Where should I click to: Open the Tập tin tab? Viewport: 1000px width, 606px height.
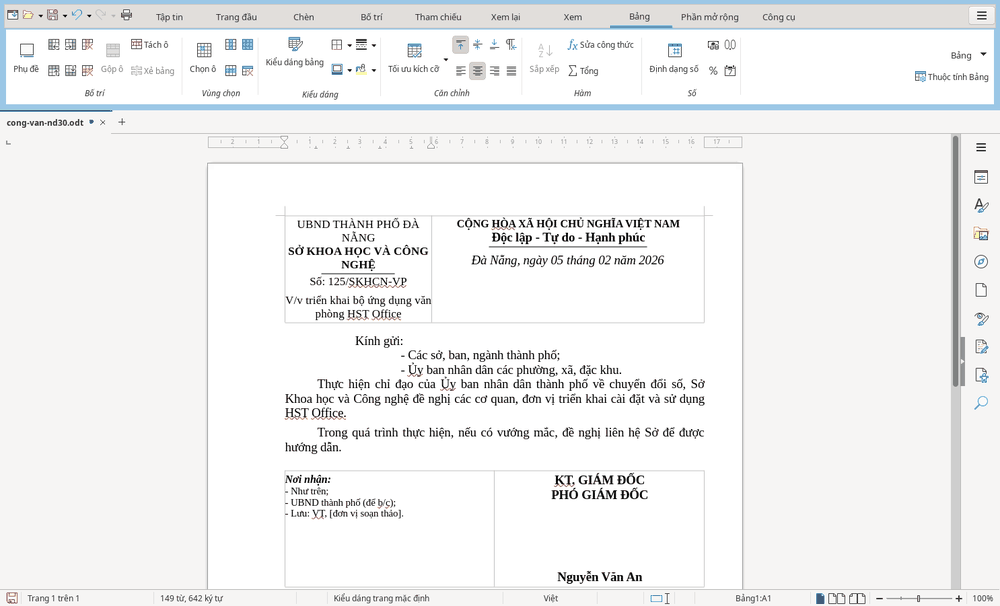(169, 17)
